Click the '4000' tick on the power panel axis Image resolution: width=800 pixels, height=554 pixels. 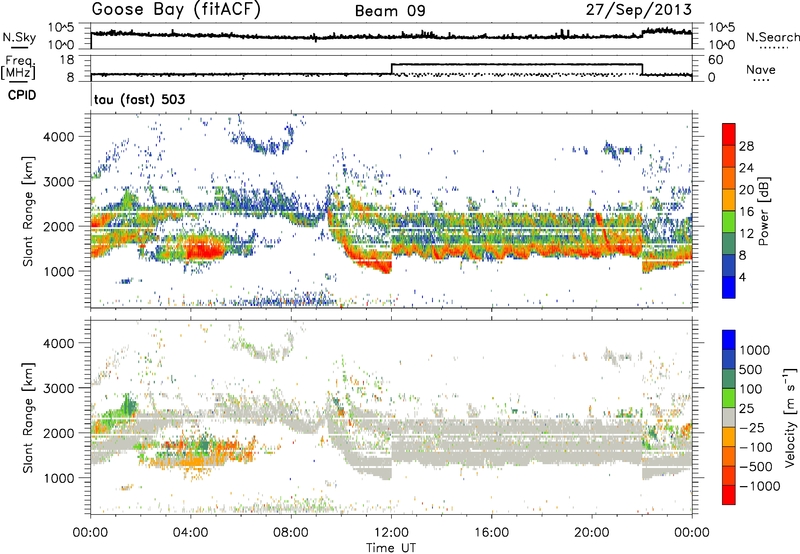[x=59, y=137]
